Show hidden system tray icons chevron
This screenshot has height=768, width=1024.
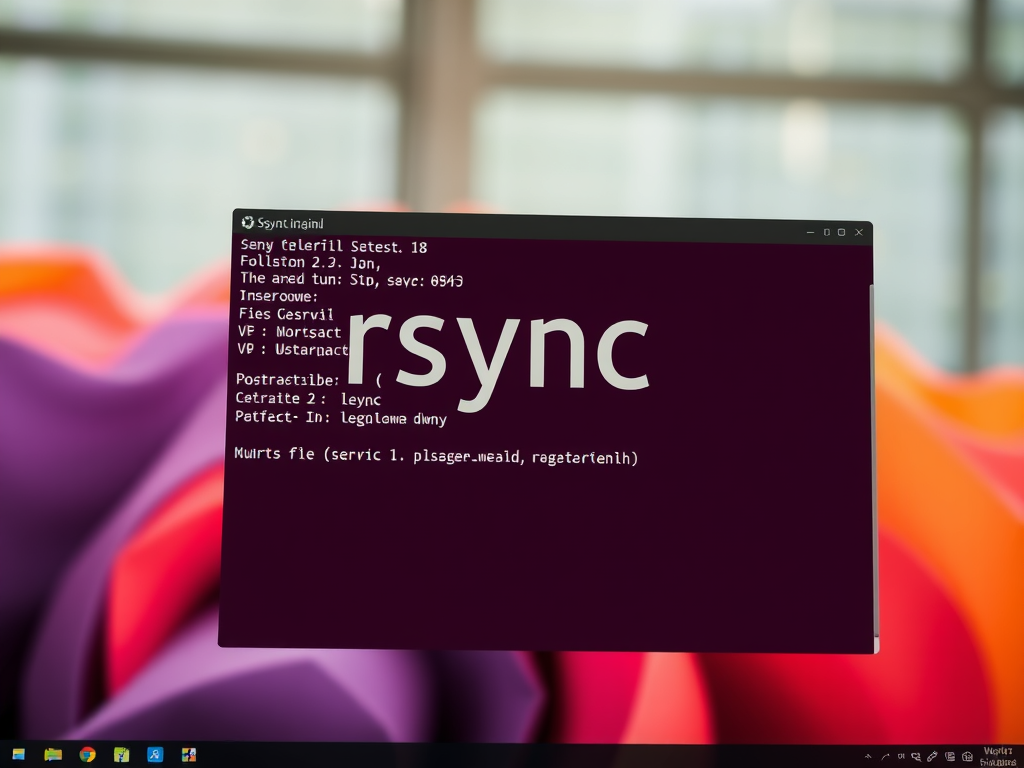click(868, 756)
